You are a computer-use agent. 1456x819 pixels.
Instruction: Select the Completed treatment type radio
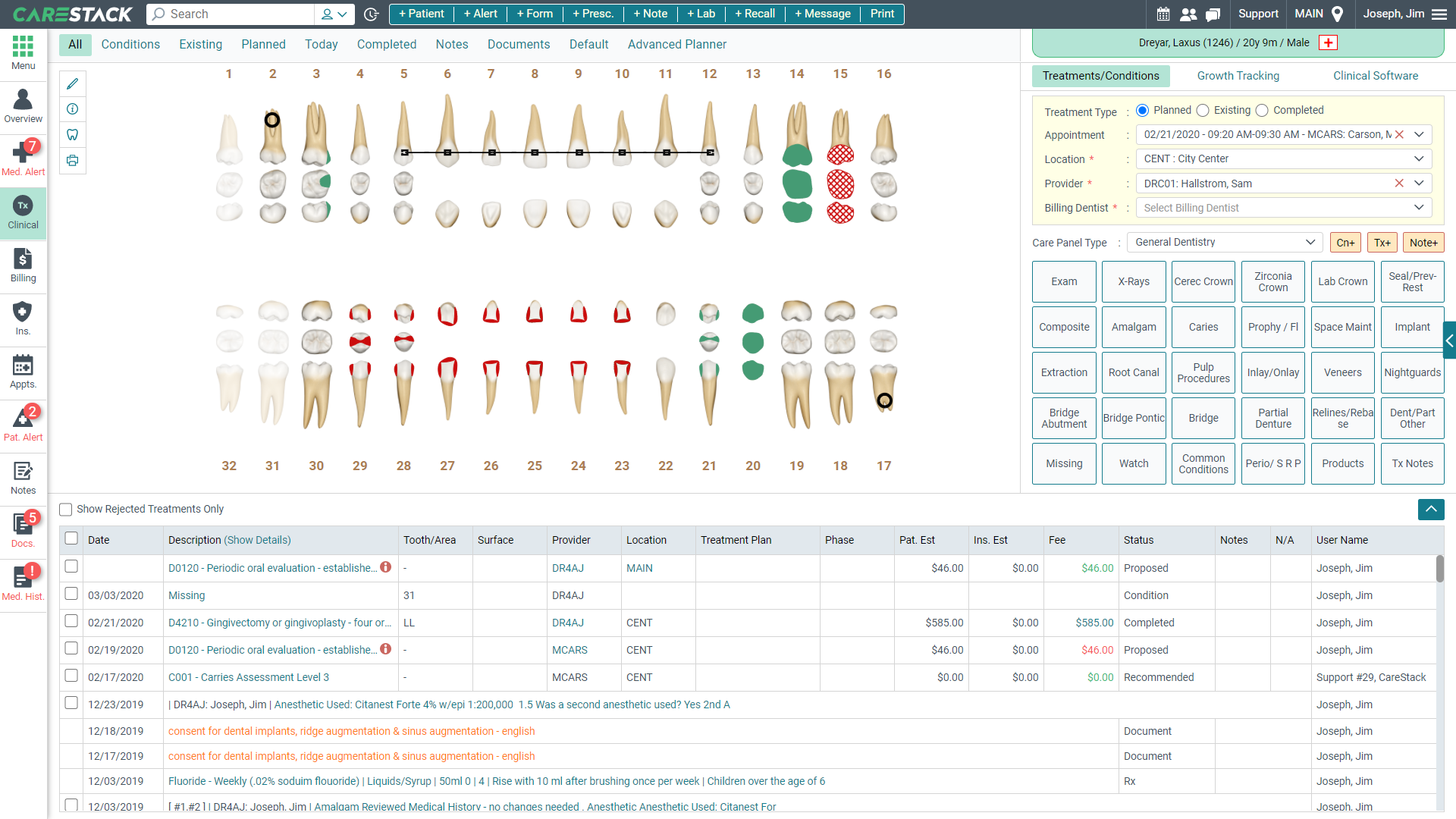click(x=1262, y=111)
